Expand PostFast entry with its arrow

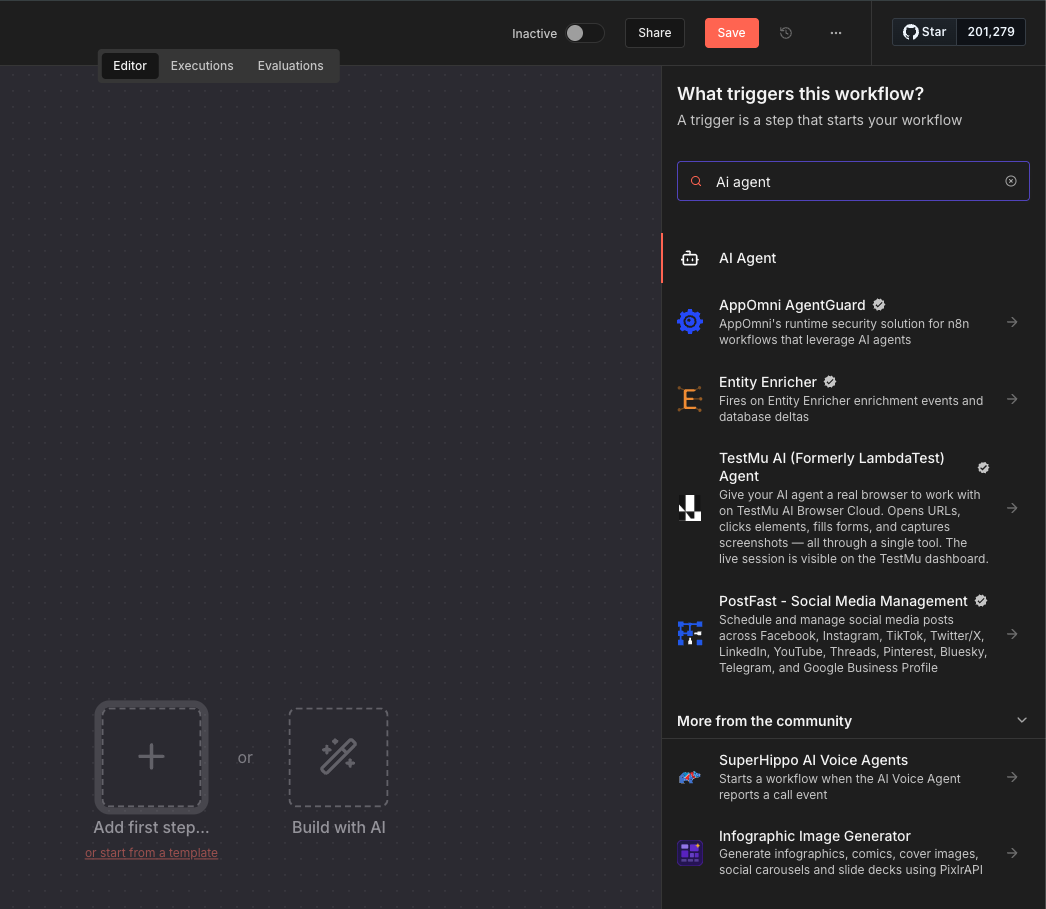tap(1012, 634)
